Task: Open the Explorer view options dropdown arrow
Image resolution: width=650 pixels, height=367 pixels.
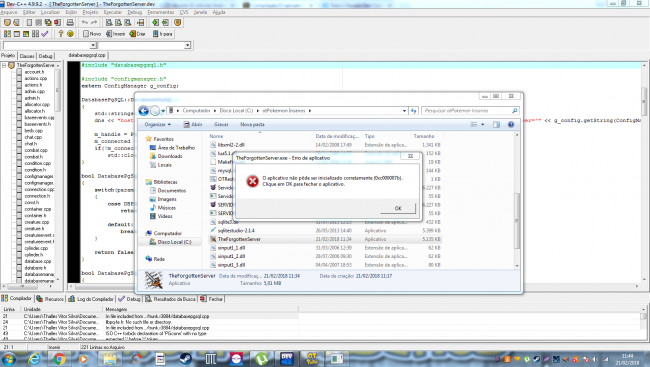Action: [483, 124]
